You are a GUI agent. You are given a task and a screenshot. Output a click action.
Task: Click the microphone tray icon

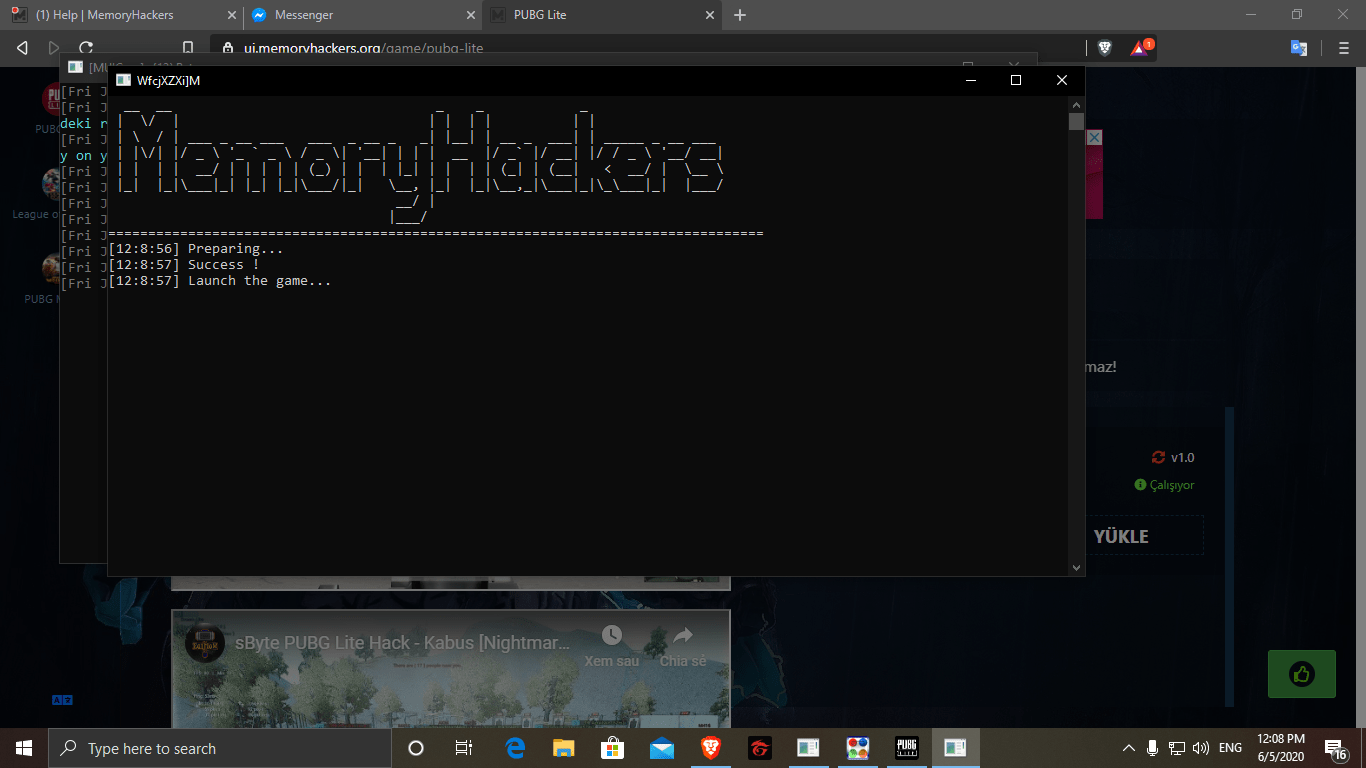click(1153, 748)
